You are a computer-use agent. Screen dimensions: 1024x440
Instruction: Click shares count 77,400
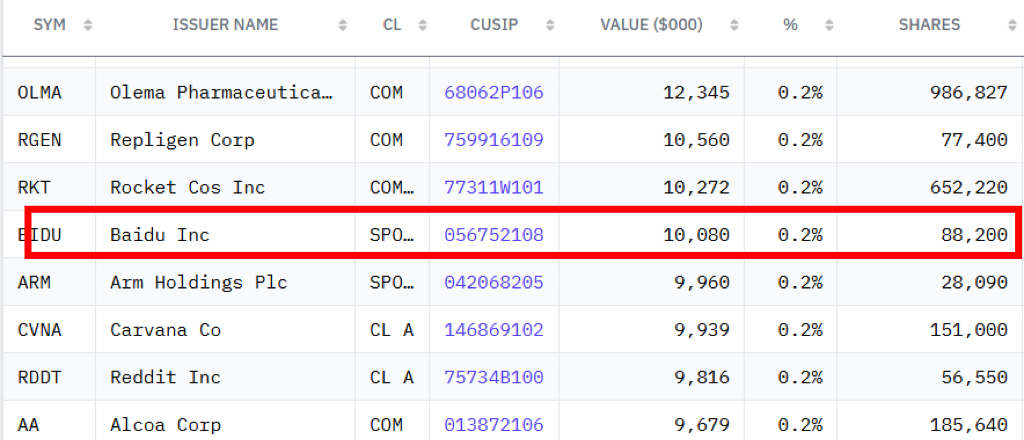(974, 140)
